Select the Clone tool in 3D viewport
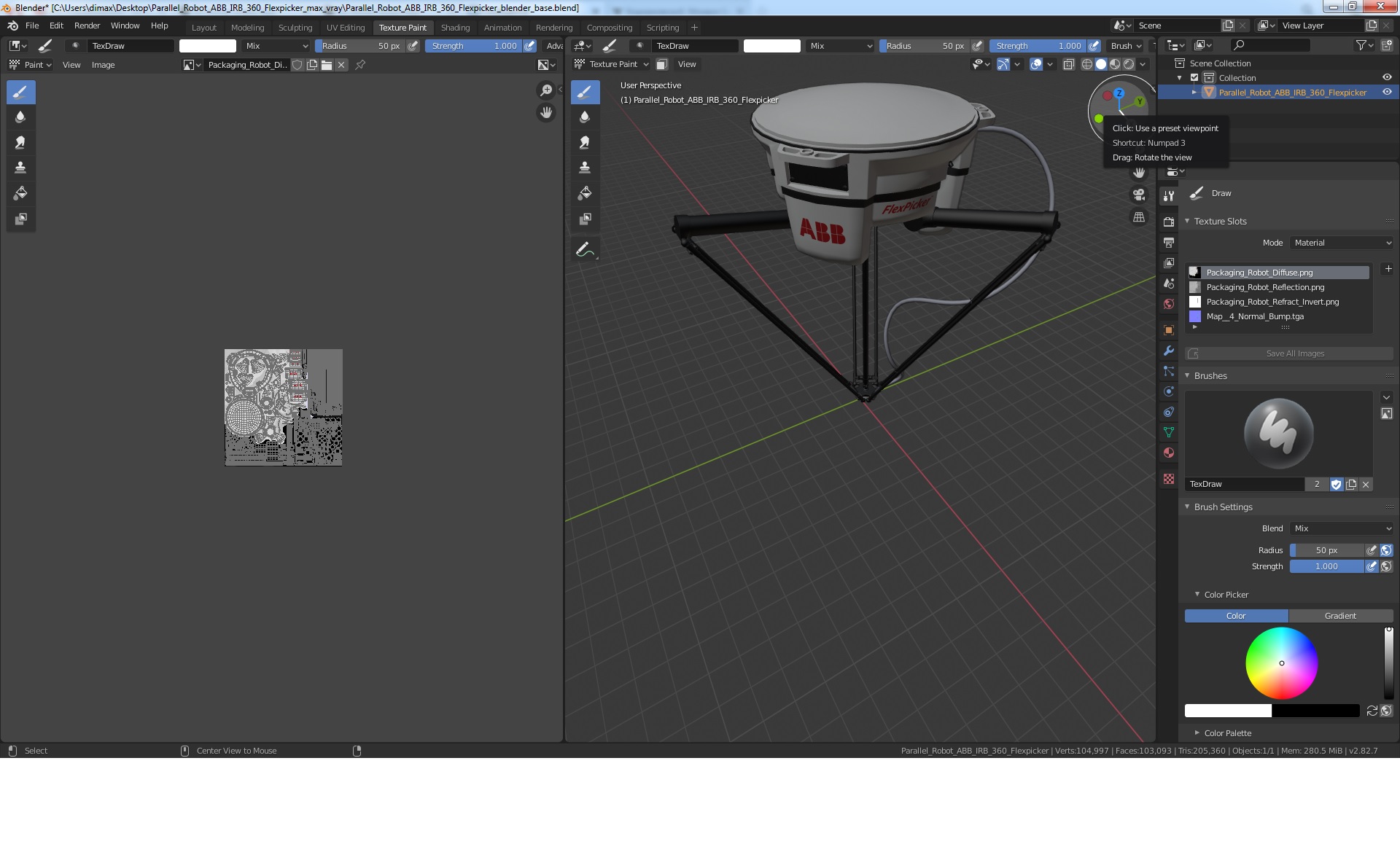 point(585,168)
